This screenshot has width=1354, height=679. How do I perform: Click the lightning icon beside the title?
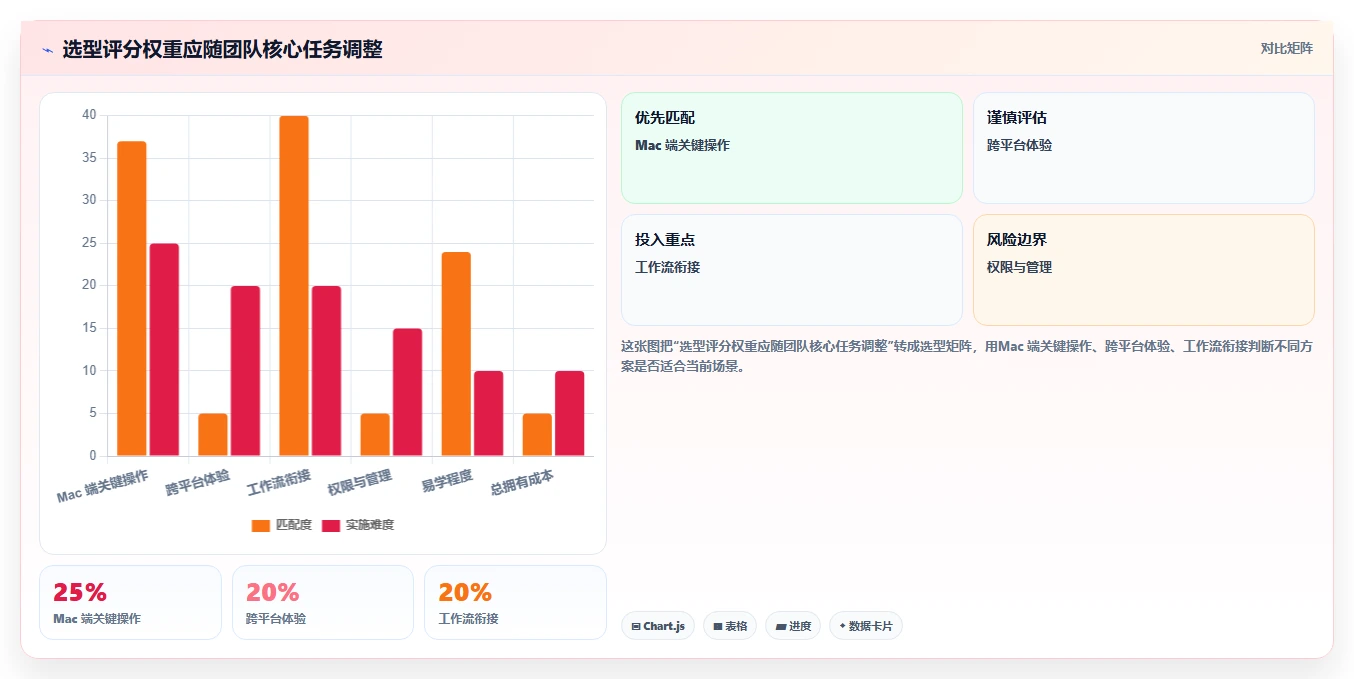(47, 50)
